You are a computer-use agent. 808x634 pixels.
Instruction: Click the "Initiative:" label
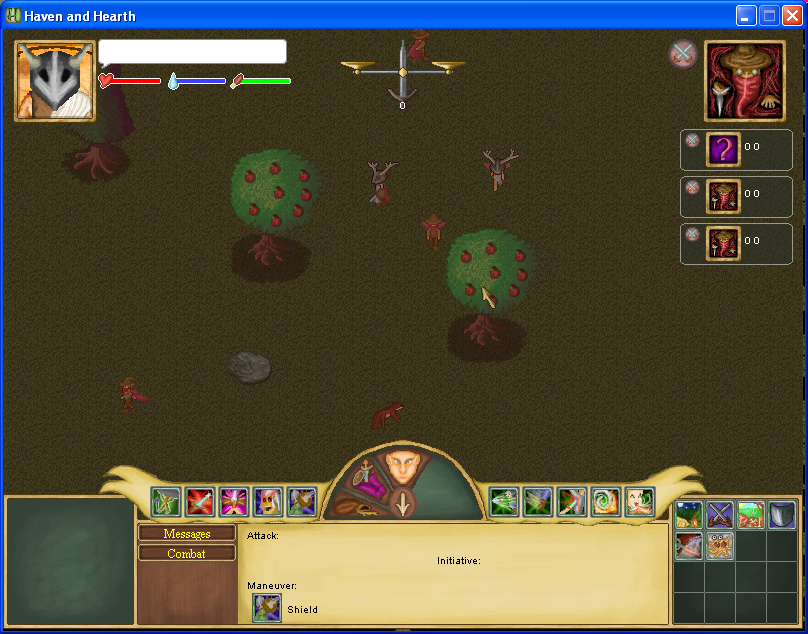coord(459,560)
